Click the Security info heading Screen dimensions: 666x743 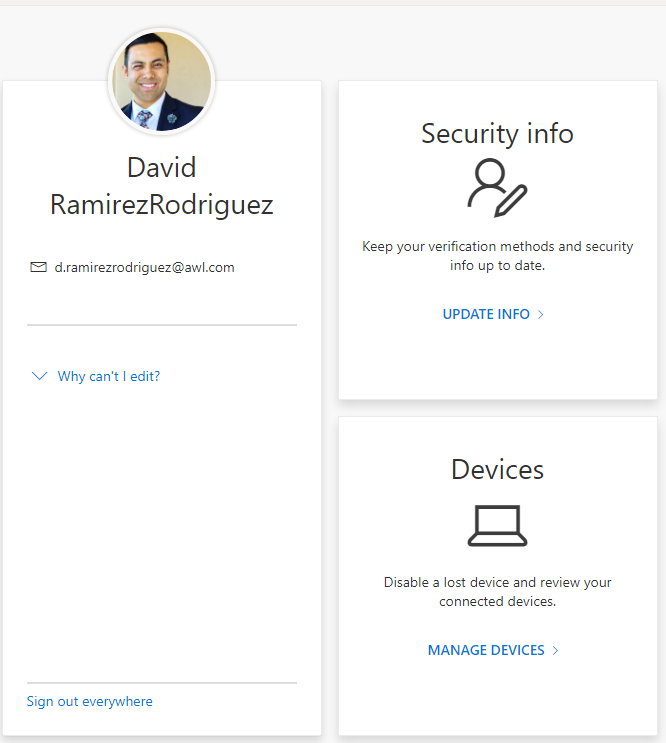click(497, 133)
